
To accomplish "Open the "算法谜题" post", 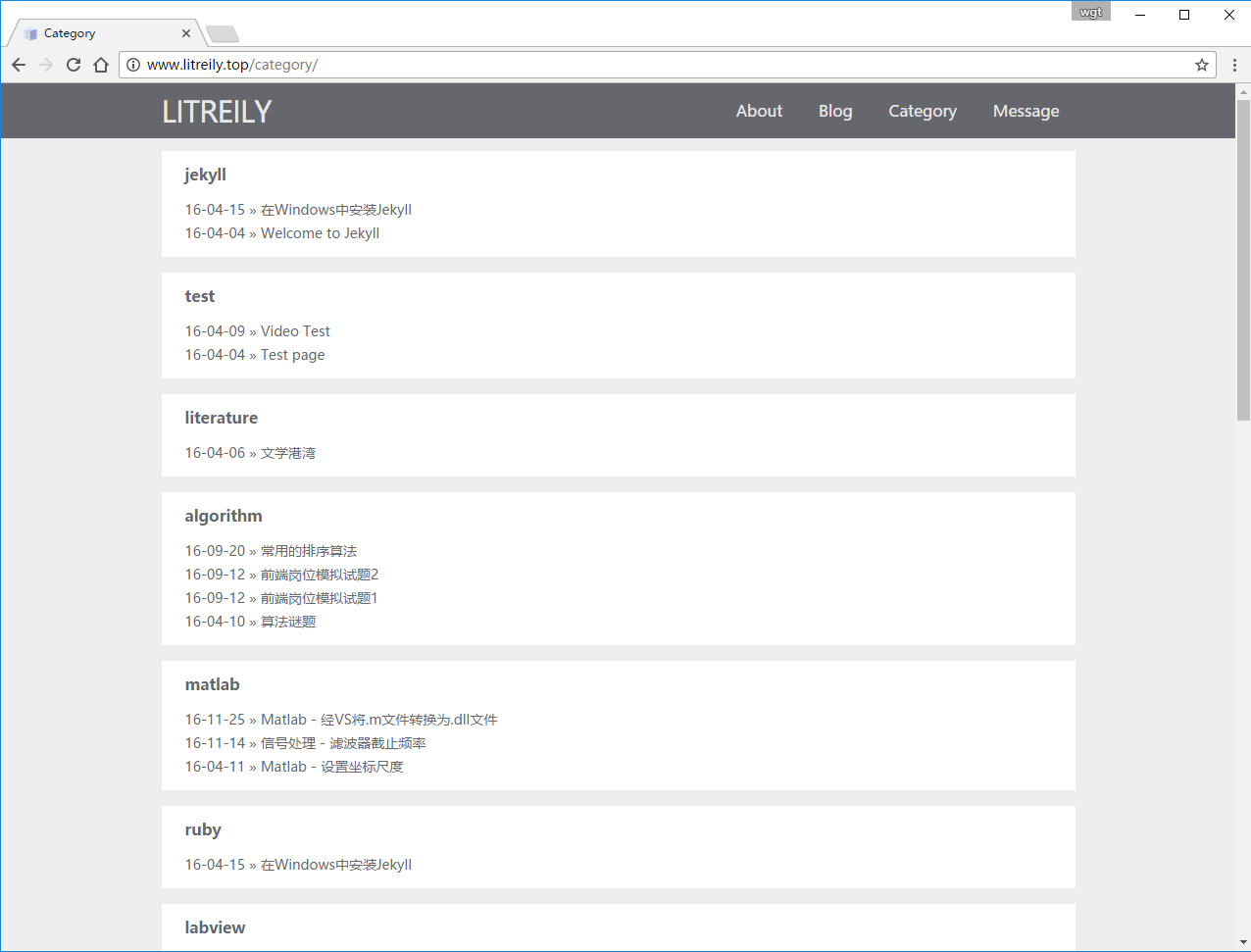I will tap(288, 622).
